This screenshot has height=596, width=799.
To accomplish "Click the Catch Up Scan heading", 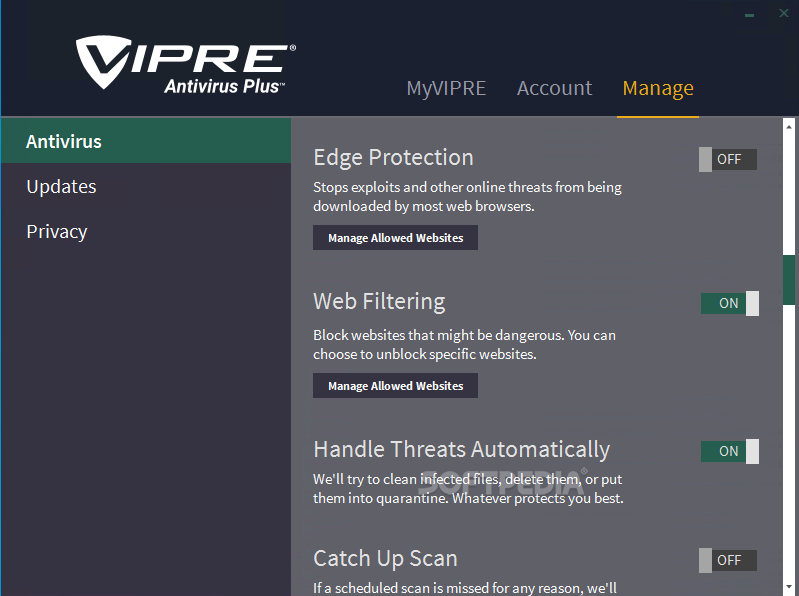I will (x=385, y=559).
